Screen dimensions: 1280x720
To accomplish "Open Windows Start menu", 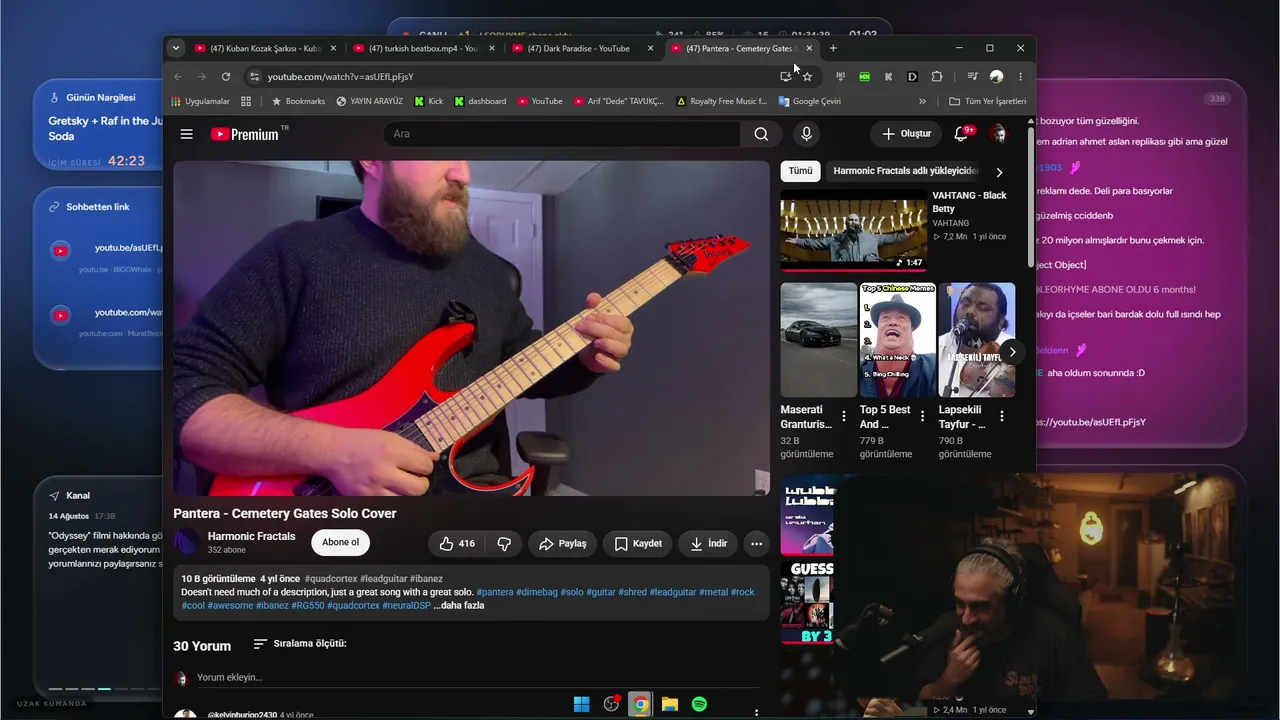I will (x=581, y=704).
